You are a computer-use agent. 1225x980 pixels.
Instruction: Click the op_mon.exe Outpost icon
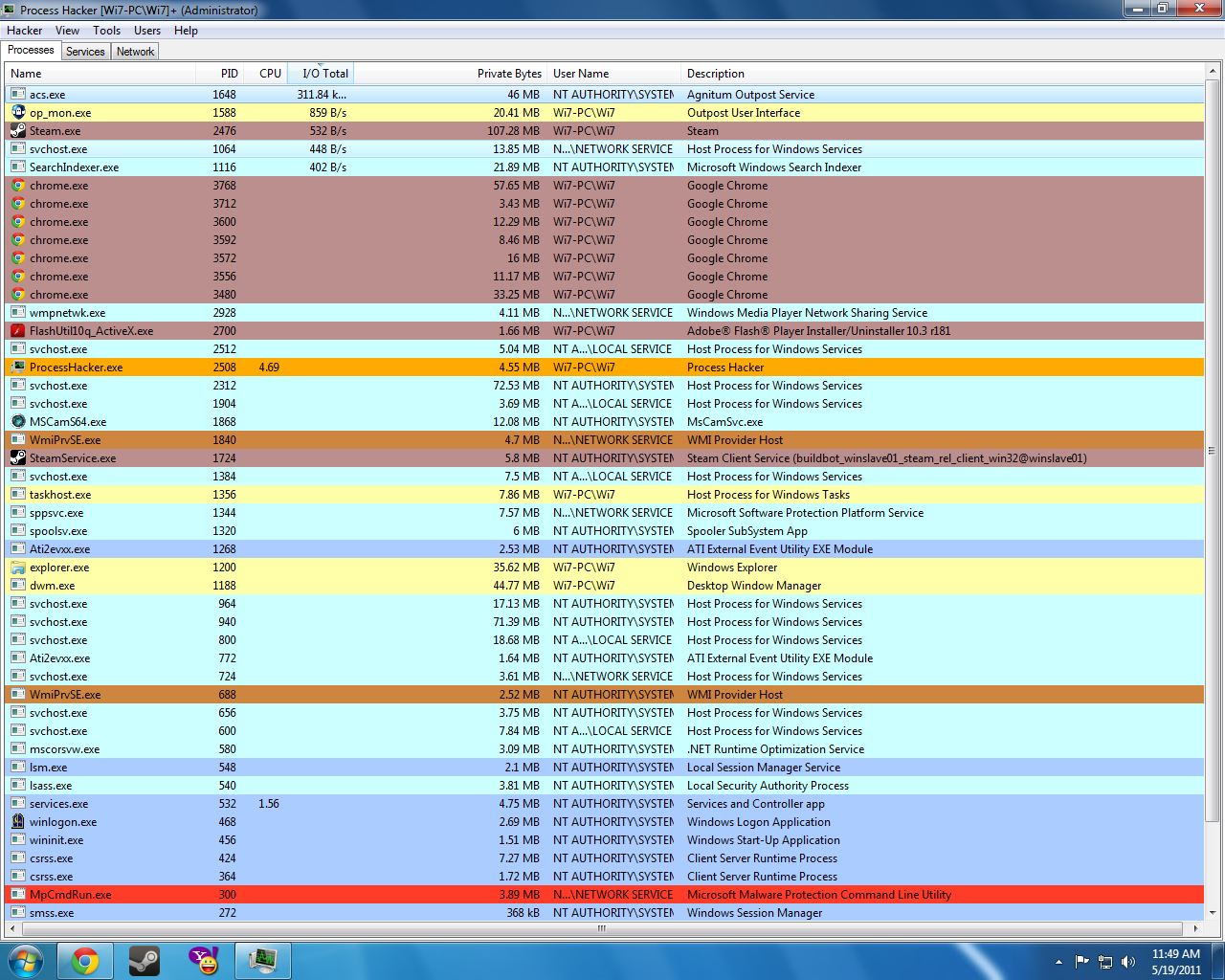pyautogui.click(x=18, y=112)
